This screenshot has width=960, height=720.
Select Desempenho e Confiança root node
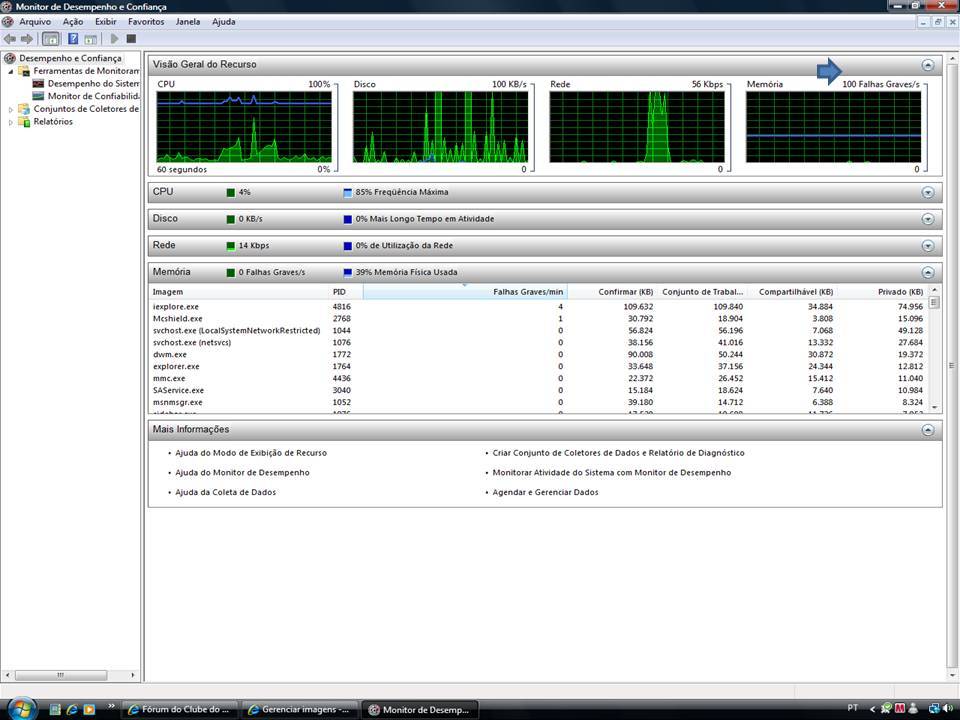pos(70,58)
